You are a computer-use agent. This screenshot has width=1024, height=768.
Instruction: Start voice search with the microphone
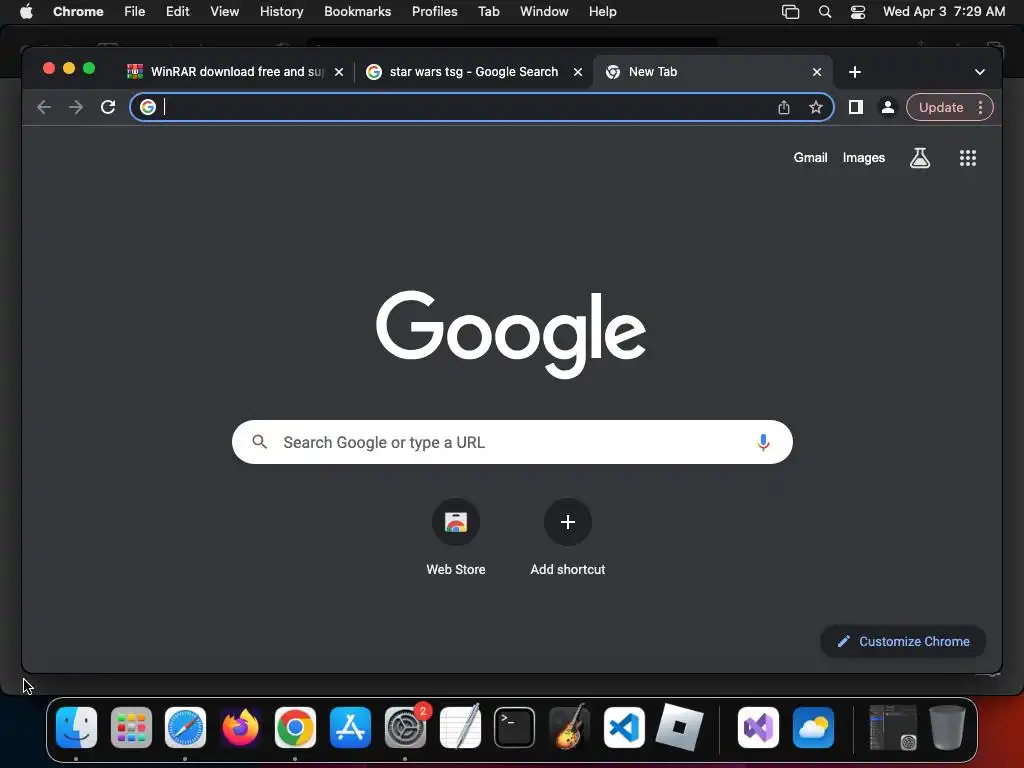click(763, 442)
